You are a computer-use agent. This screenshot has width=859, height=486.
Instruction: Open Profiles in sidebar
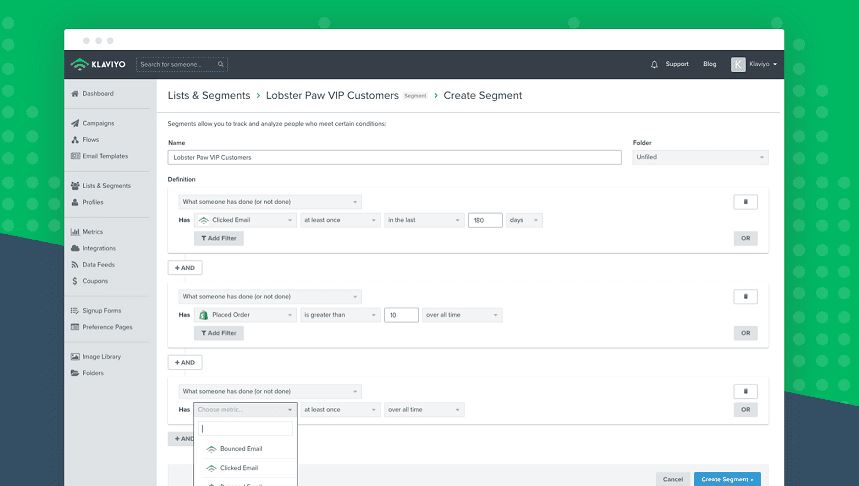pyautogui.click(x=93, y=202)
